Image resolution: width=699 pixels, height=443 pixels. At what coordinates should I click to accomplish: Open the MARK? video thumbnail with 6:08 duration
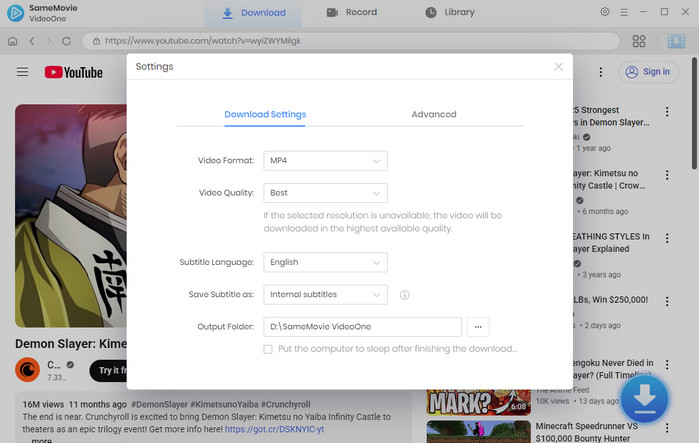[478, 402]
